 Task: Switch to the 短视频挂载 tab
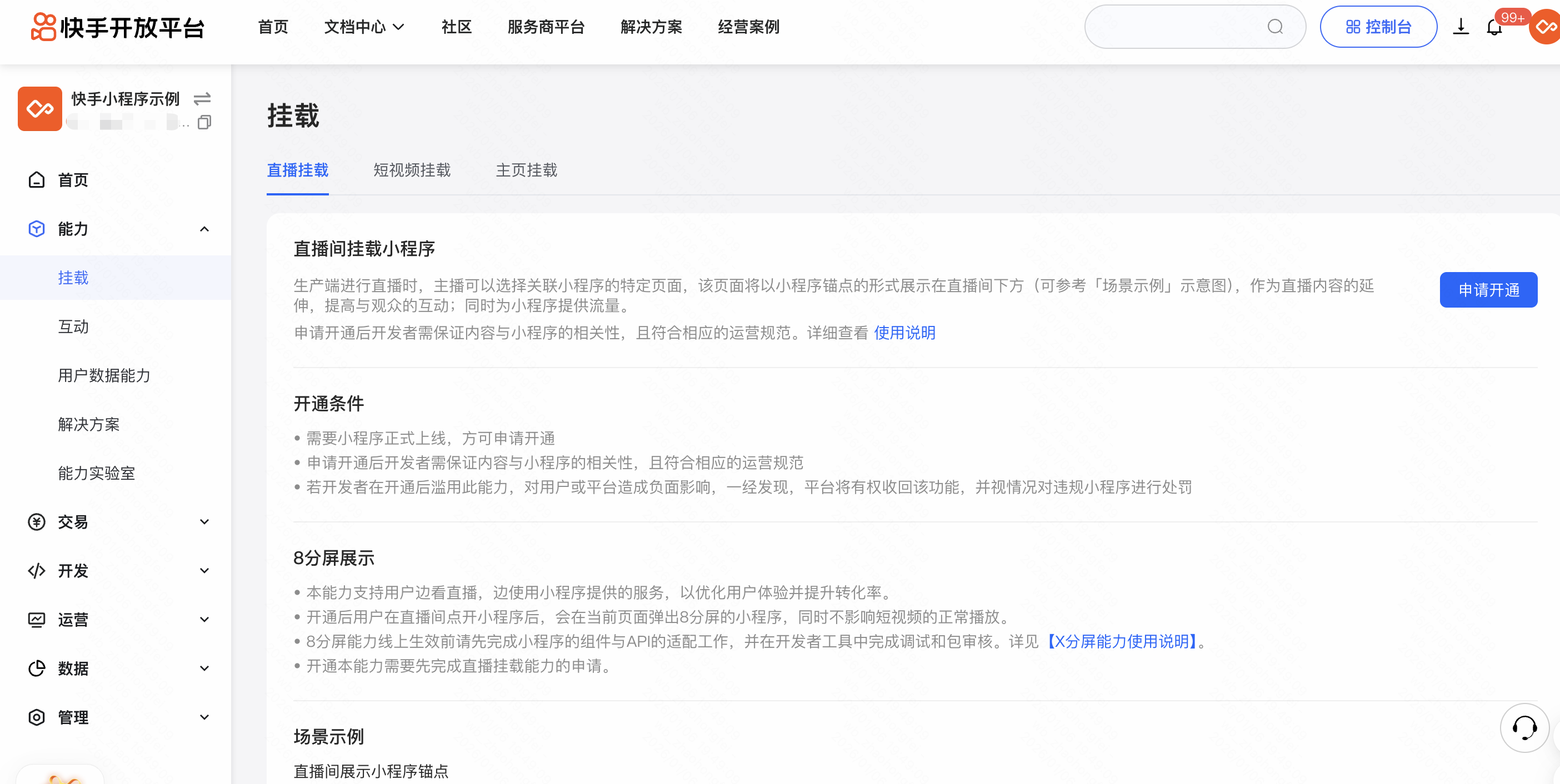tap(412, 170)
